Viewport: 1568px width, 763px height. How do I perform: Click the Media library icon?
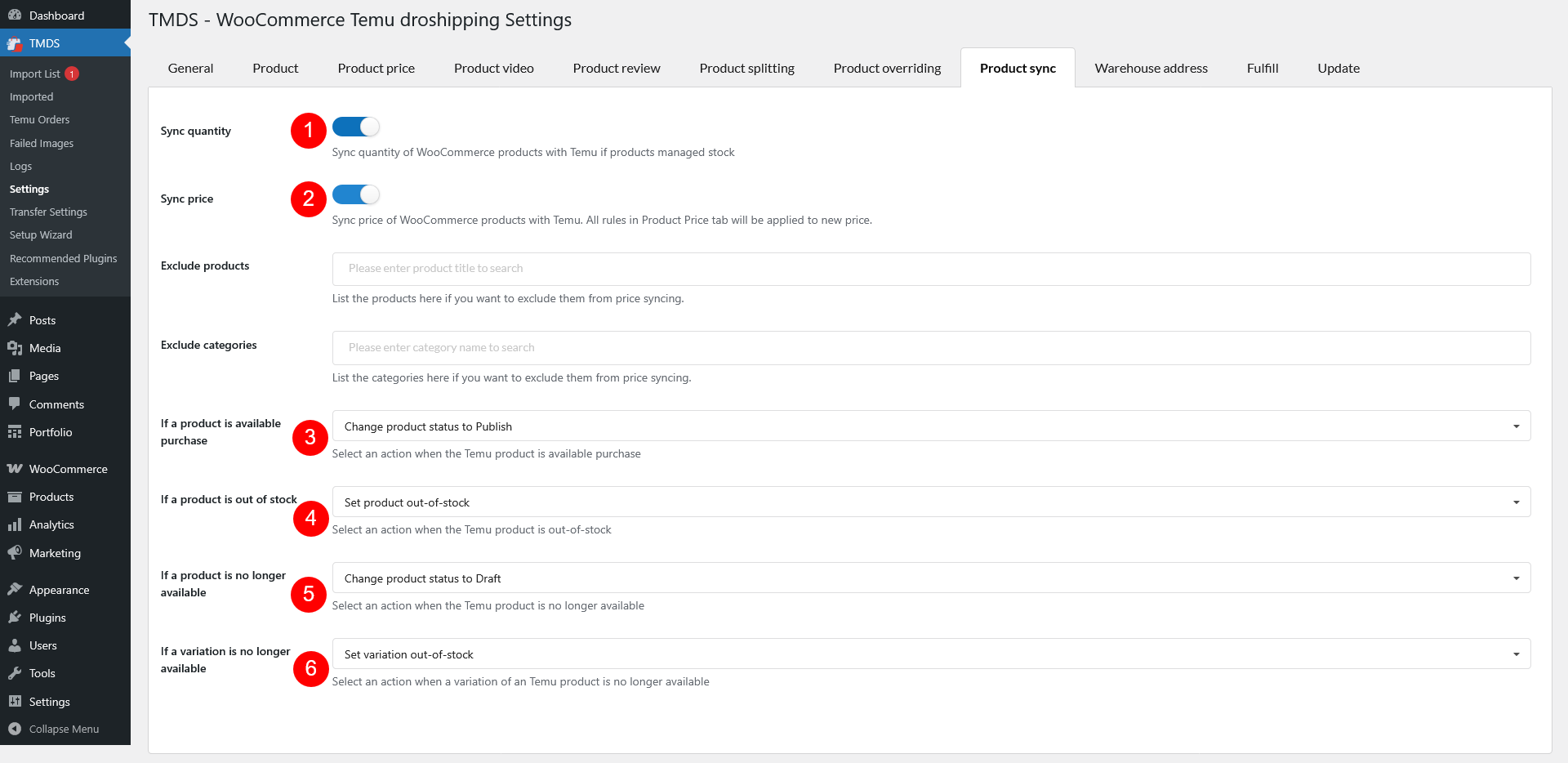click(x=15, y=348)
